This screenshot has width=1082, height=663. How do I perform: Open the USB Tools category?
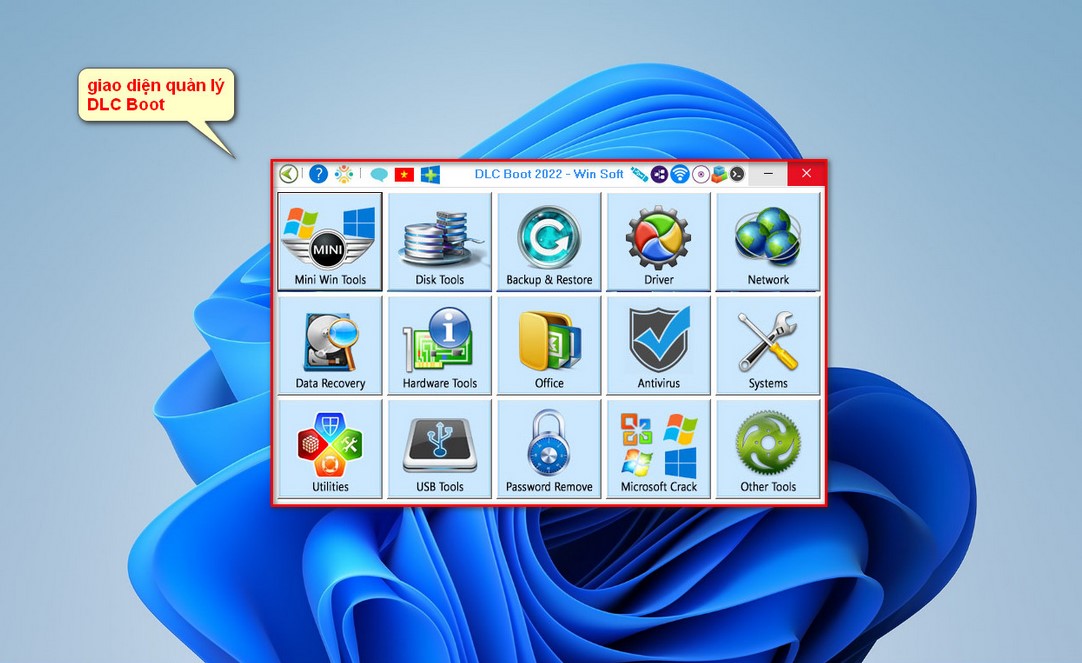[x=440, y=448]
